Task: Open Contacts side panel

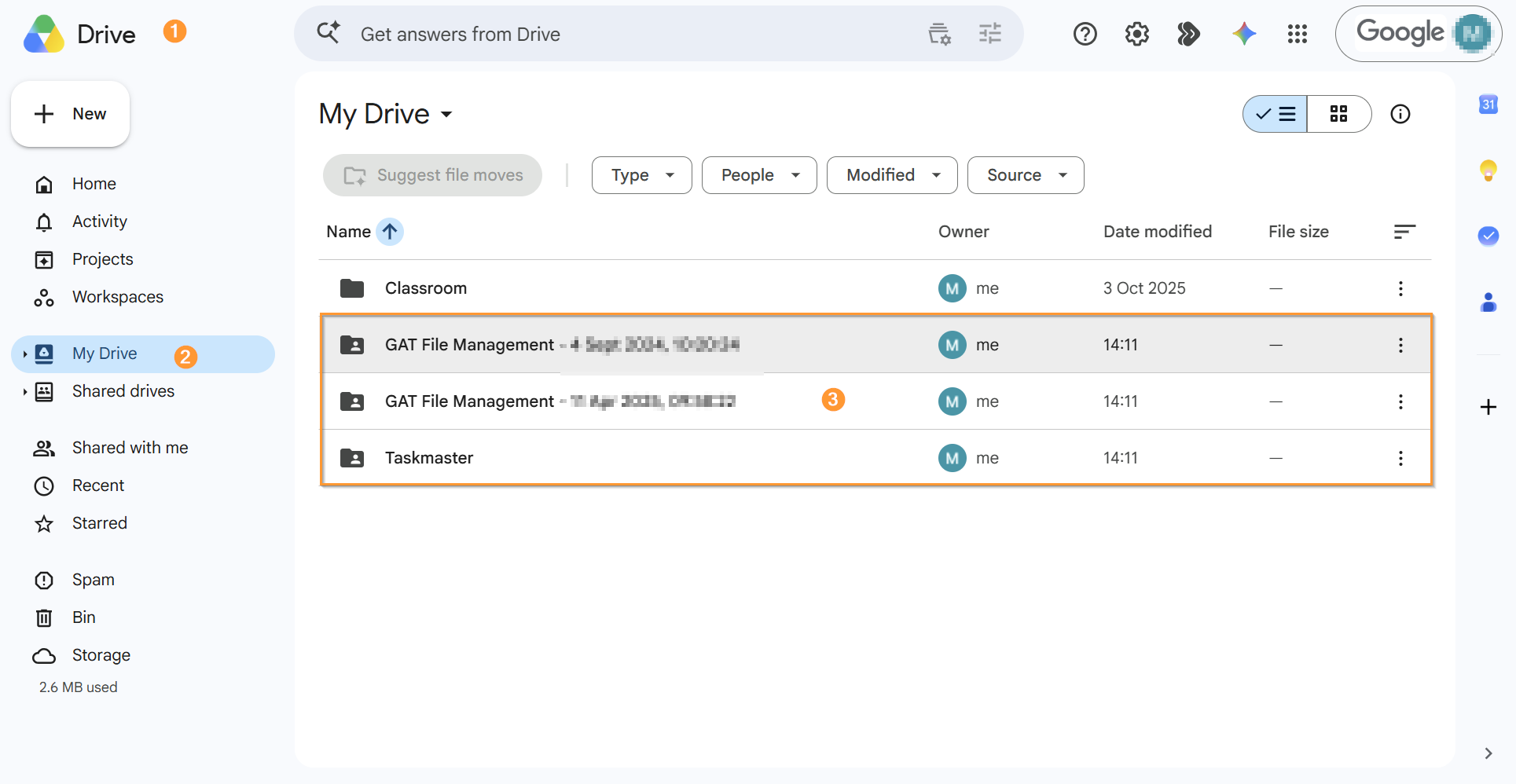Action: pos(1488,302)
